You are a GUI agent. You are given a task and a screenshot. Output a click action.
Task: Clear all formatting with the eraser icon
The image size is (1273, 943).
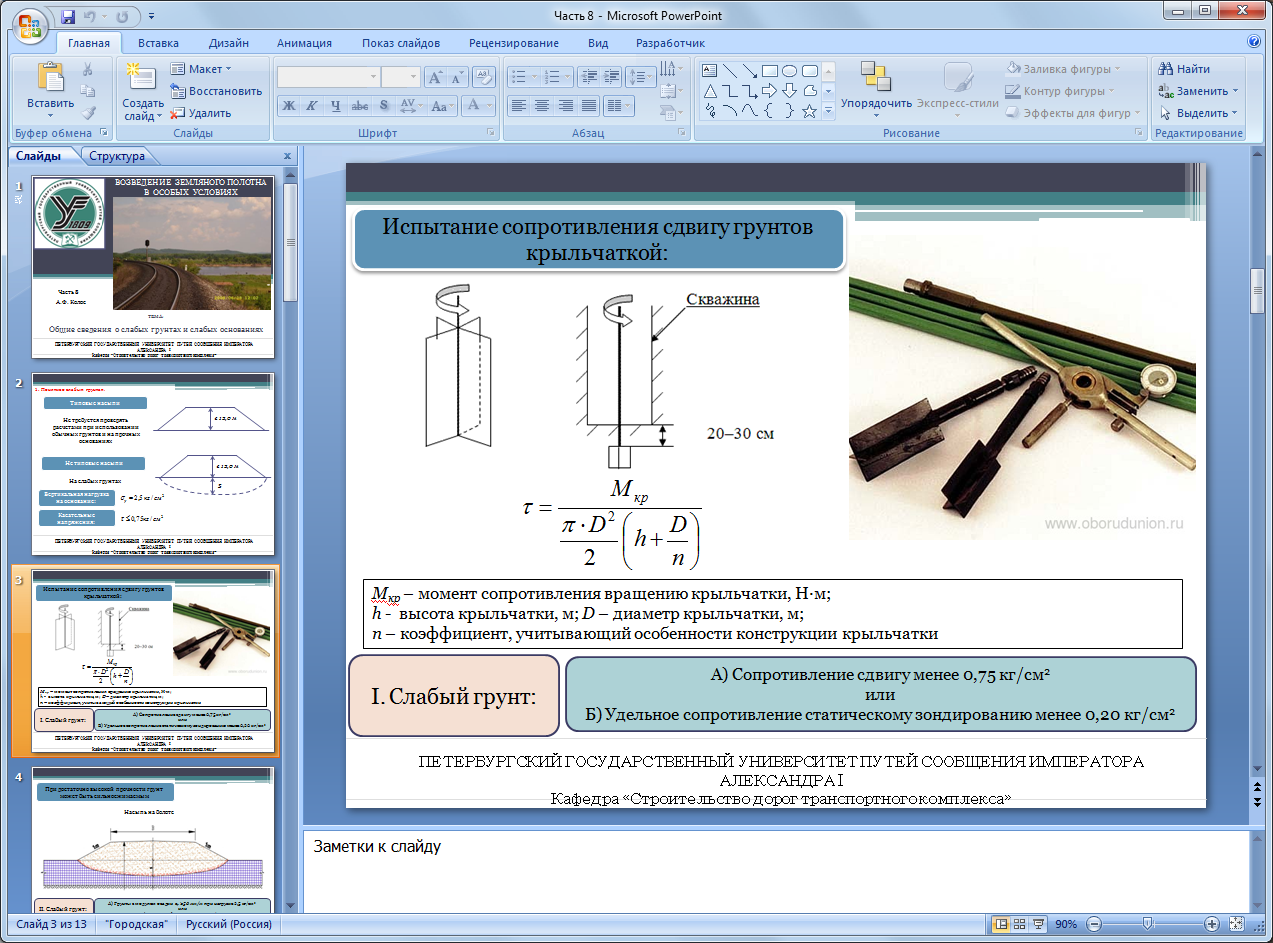click(484, 77)
